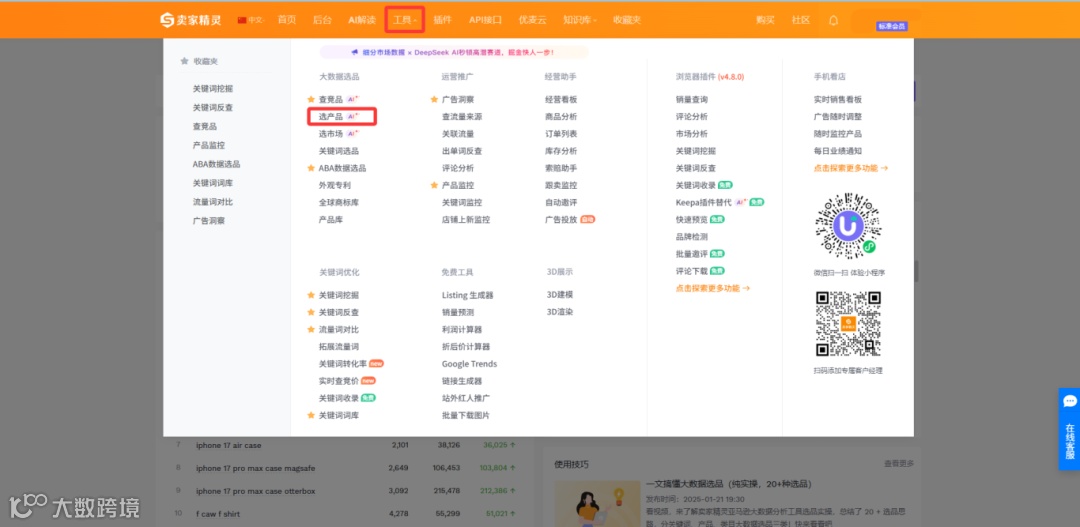Click the 卖家精灵 logo
The image size is (1080, 527).
click(x=191, y=20)
